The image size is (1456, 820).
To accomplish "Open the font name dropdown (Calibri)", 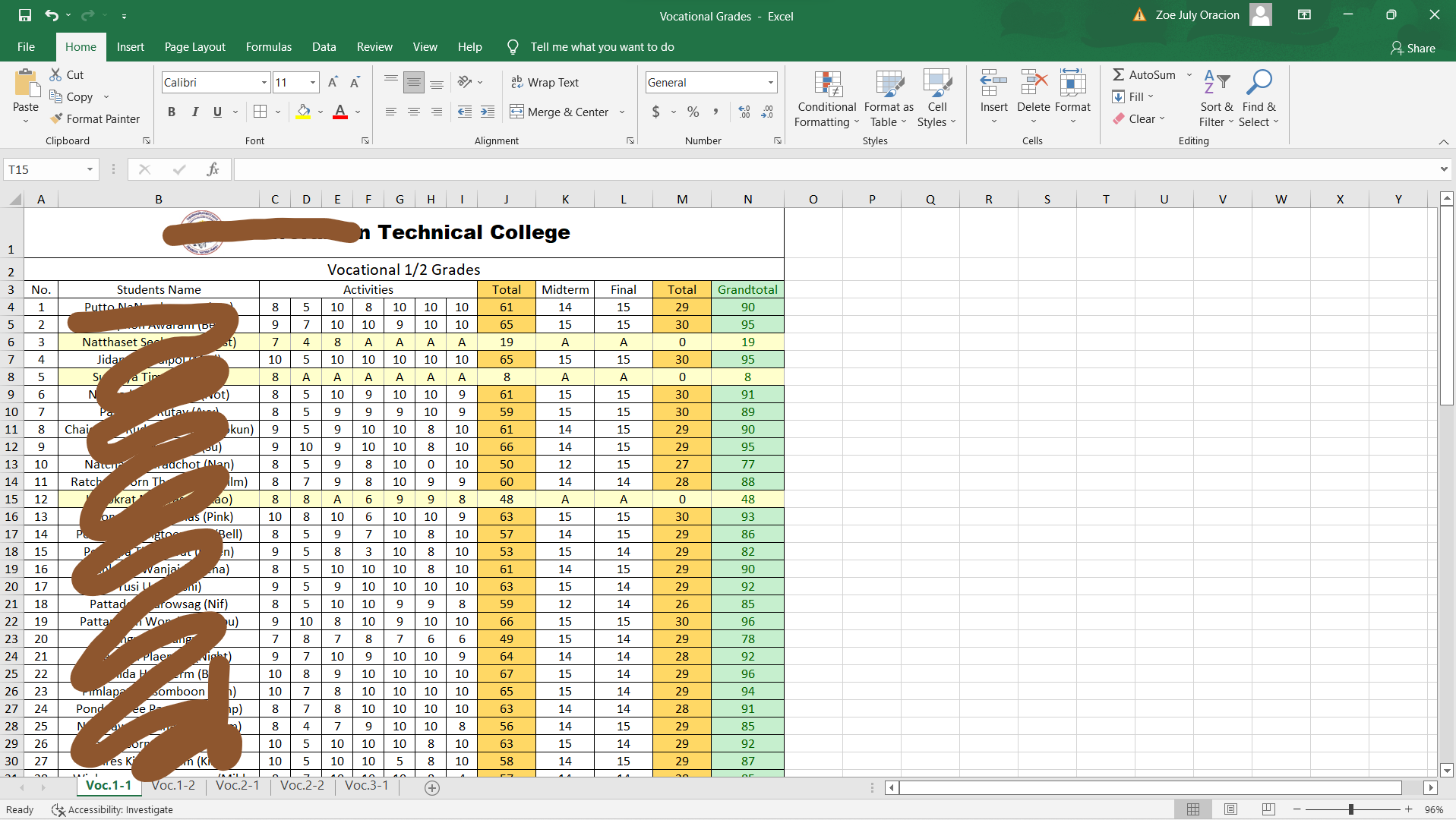I will [264, 82].
